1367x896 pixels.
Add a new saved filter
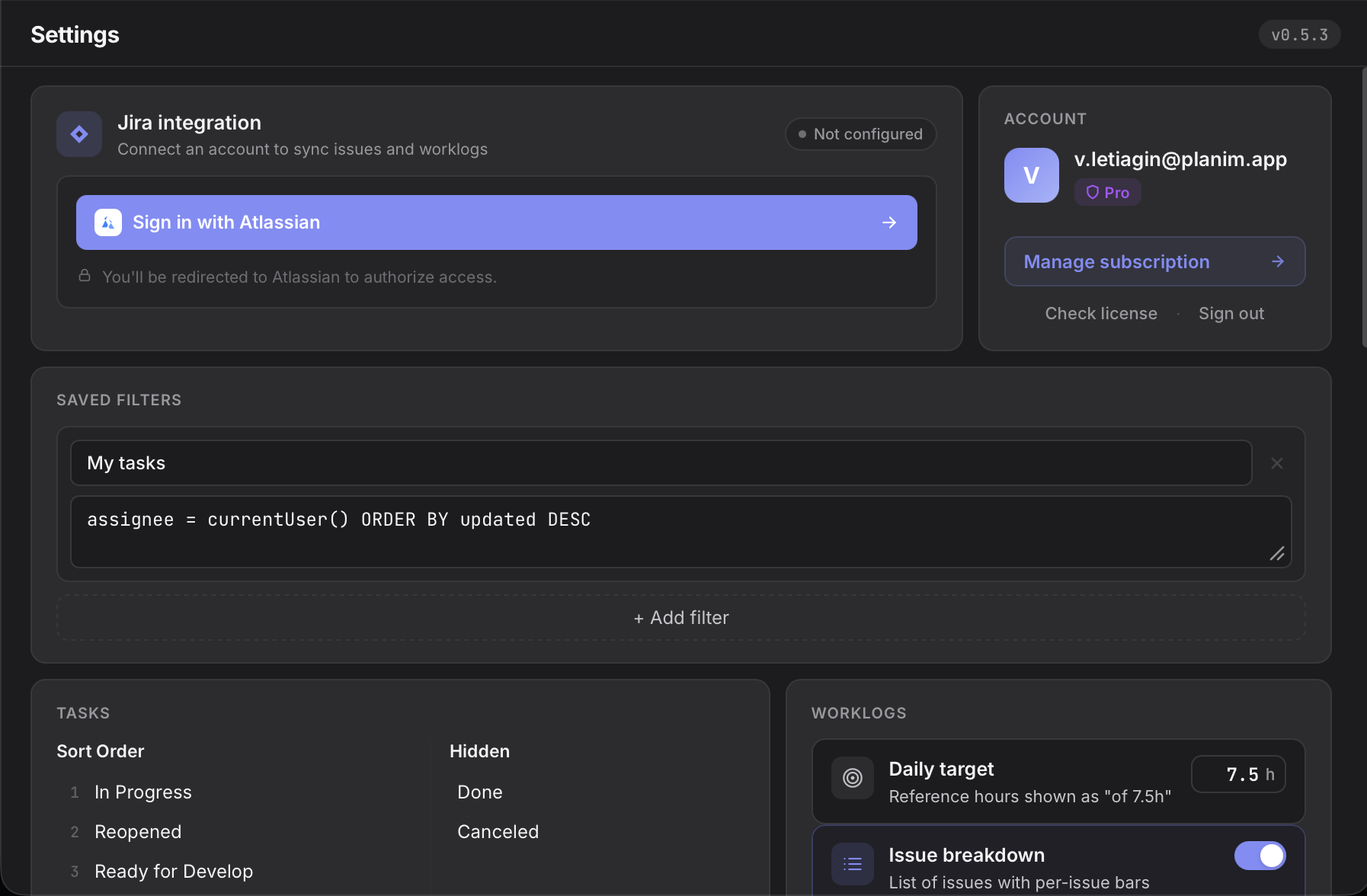pos(681,618)
